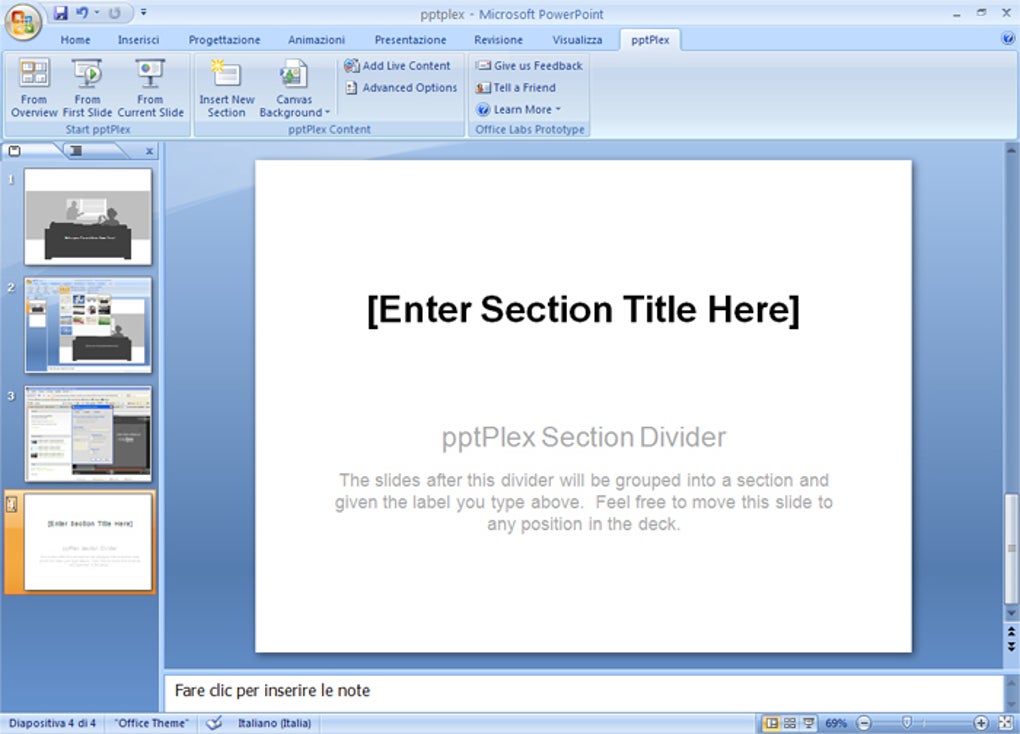Screen dimensions: 1020x734
Task: Click the Redo icon in the quick access toolbar
Action: tap(114, 13)
